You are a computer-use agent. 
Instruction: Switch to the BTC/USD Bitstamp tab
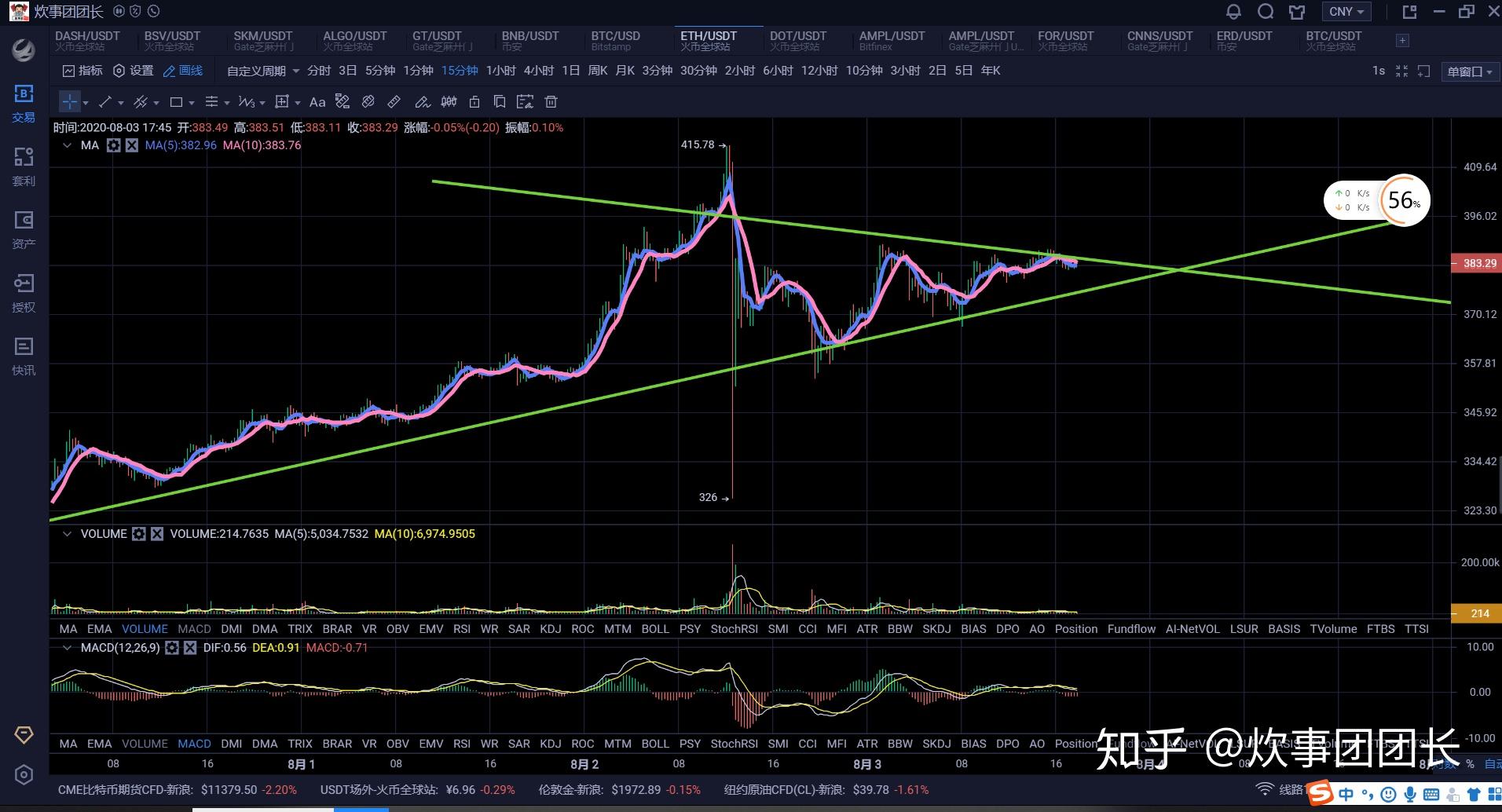coord(616,41)
